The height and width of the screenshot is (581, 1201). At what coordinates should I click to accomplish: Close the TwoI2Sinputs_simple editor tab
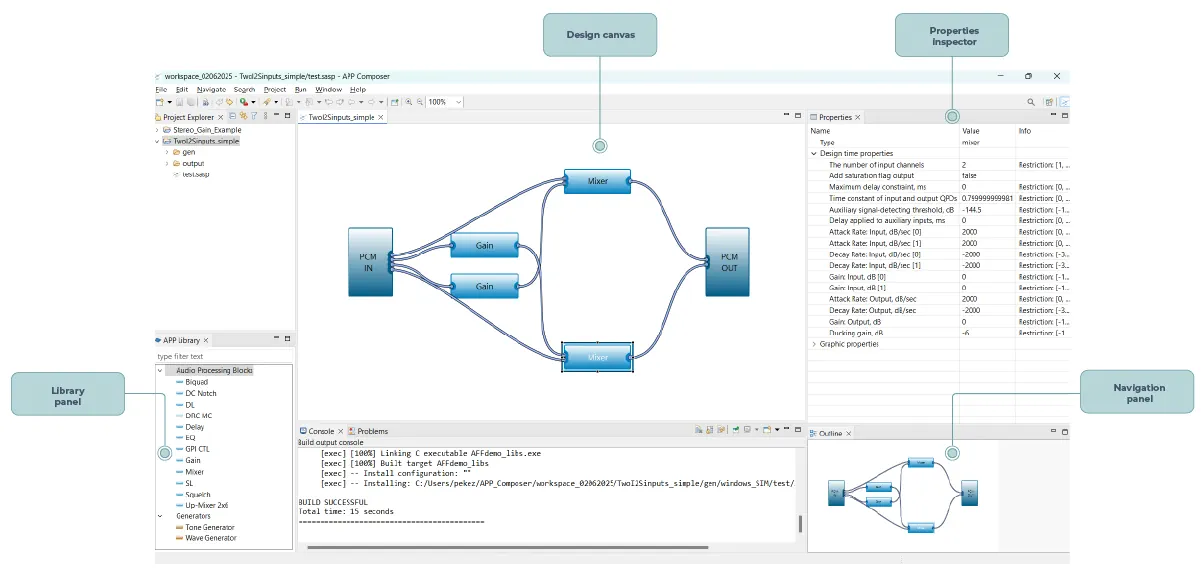(381, 117)
